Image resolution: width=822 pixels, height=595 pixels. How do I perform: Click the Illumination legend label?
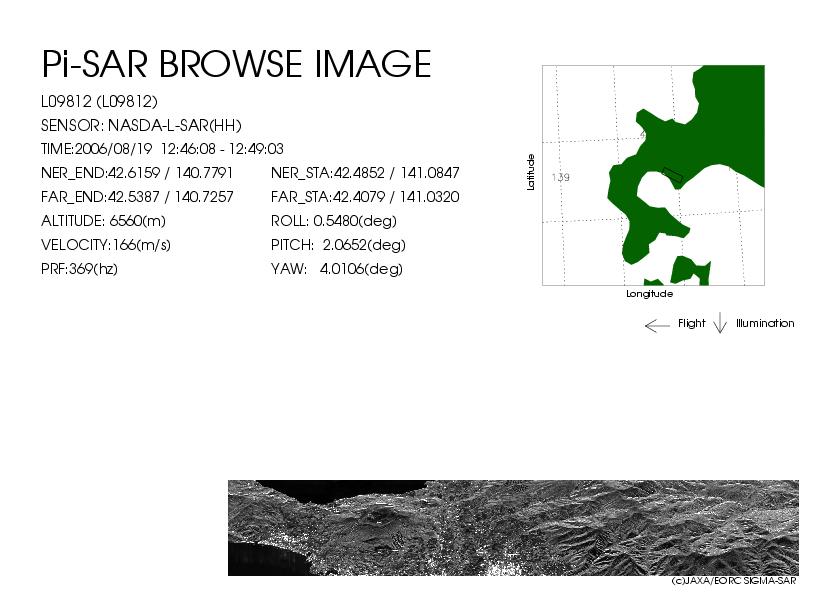(x=765, y=323)
